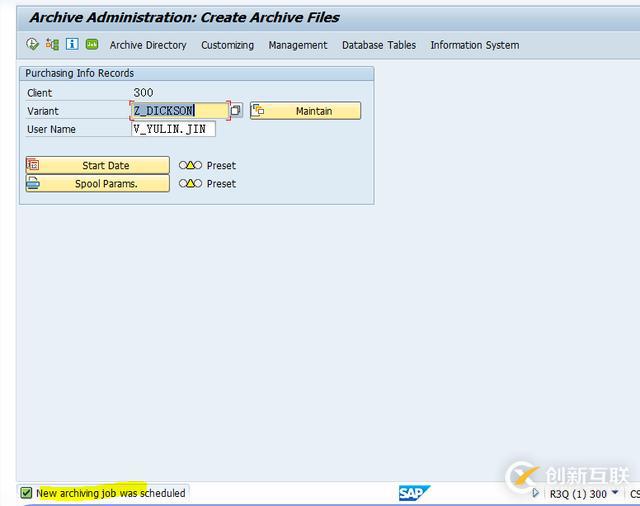Click the green checkmark status message icon
This screenshot has height=506, width=640.
(26, 493)
